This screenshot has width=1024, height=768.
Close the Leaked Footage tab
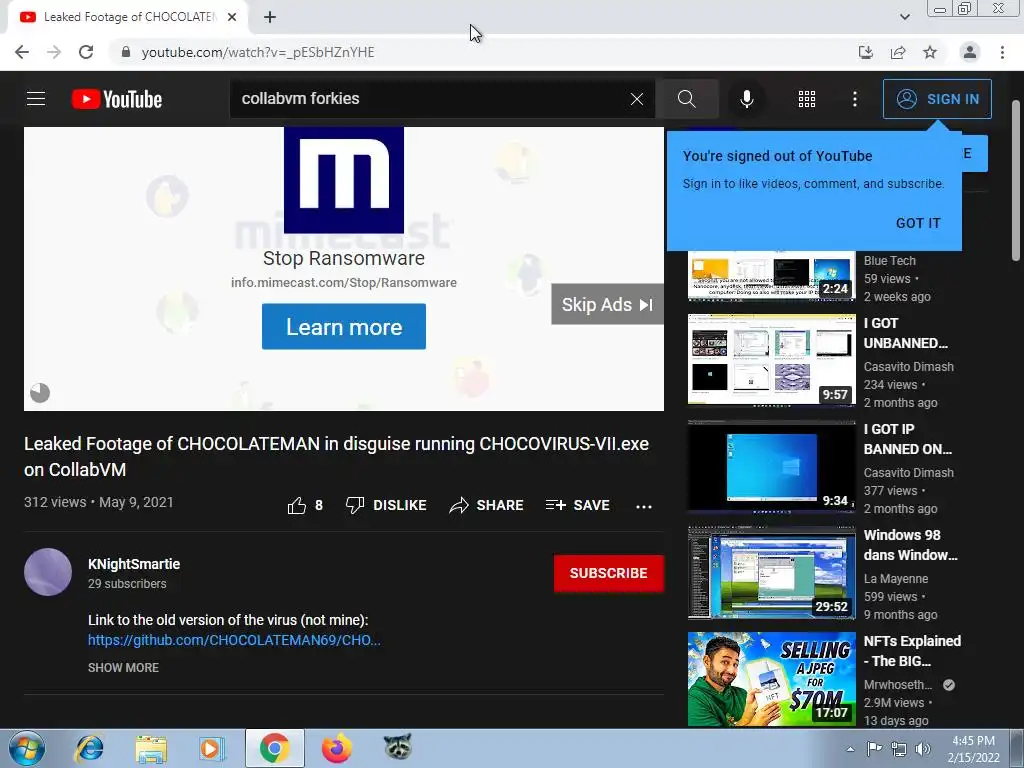pos(232,18)
